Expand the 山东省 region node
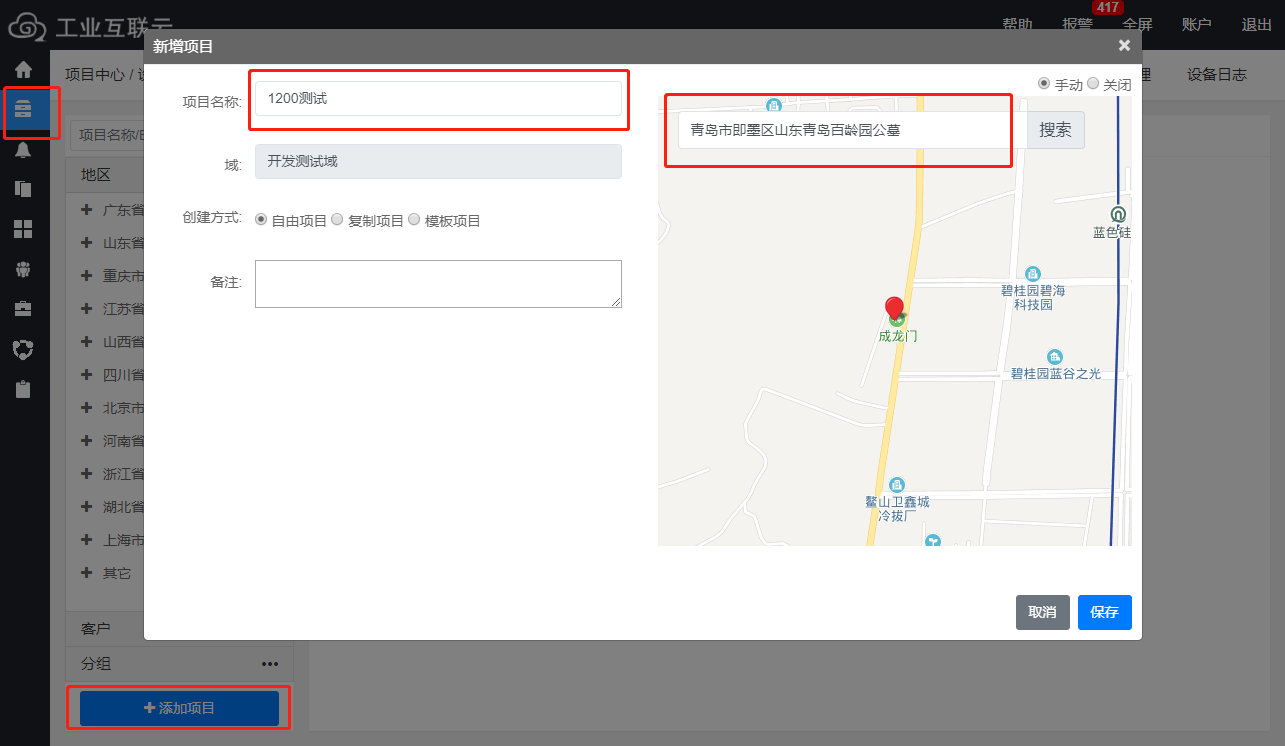The image size is (1285, 746). 88,242
